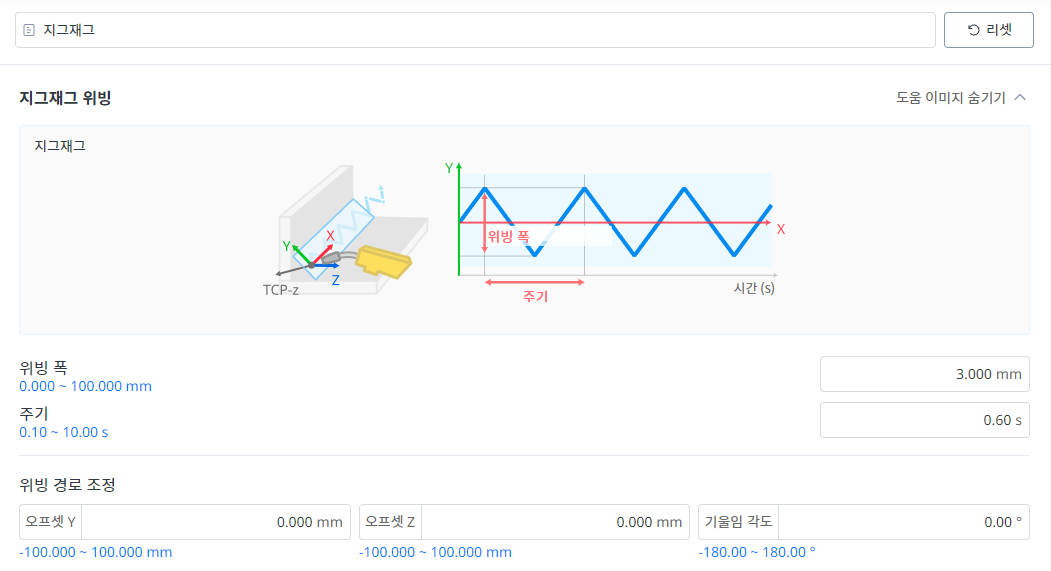Click the 시간 (s) axis label
This screenshot has width=1051, height=571.
click(x=753, y=288)
